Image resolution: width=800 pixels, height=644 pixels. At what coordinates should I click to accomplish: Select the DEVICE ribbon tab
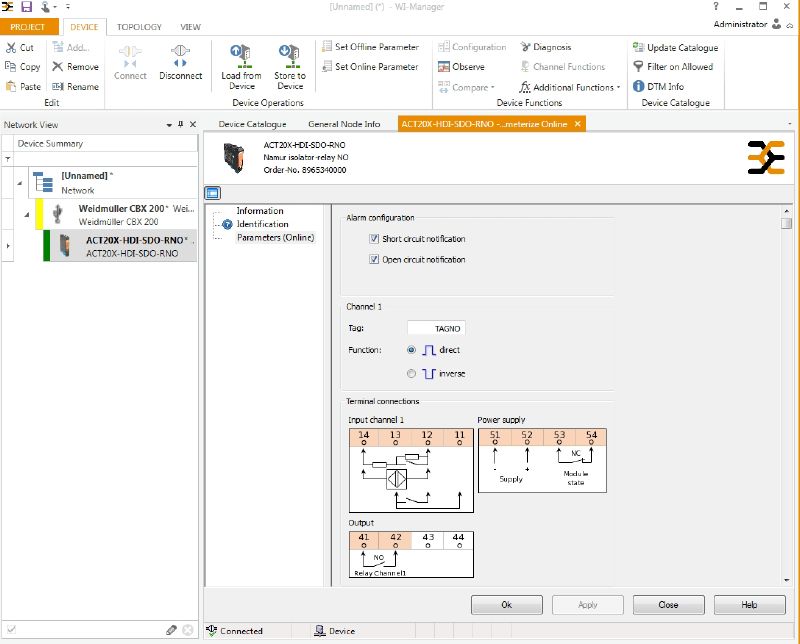(x=84, y=27)
